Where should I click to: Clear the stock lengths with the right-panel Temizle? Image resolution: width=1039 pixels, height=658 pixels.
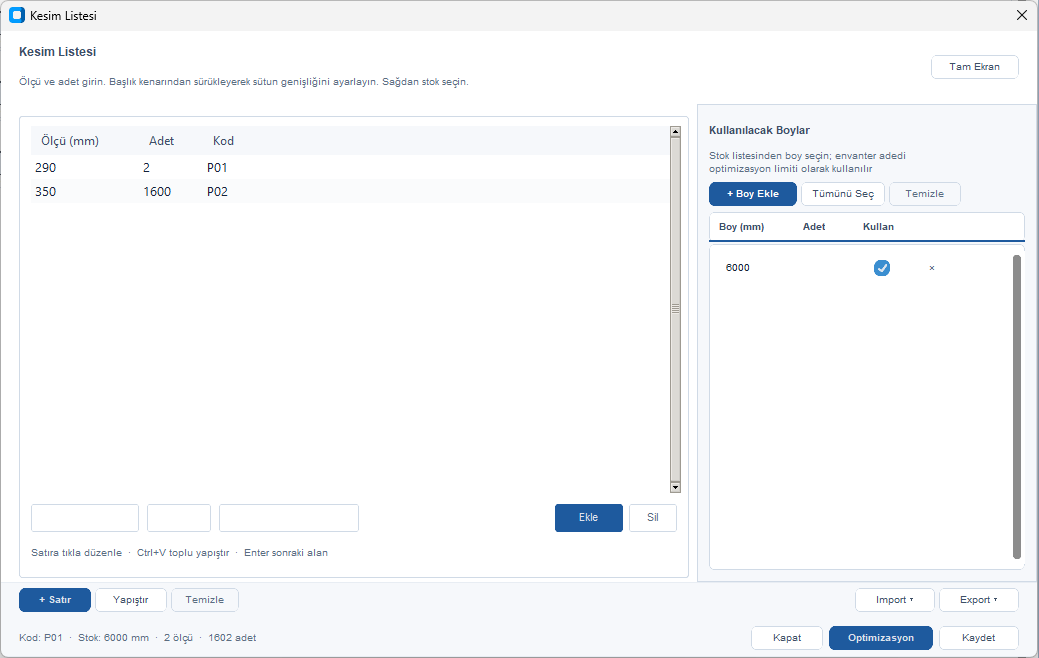click(x=924, y=193)
